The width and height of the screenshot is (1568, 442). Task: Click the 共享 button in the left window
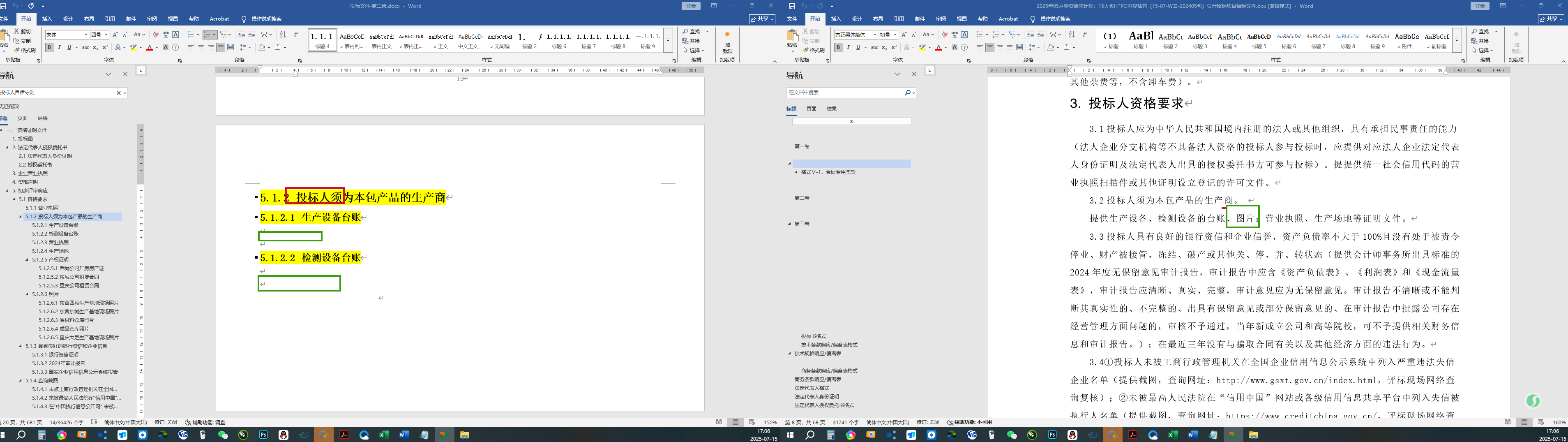[761, 19]
